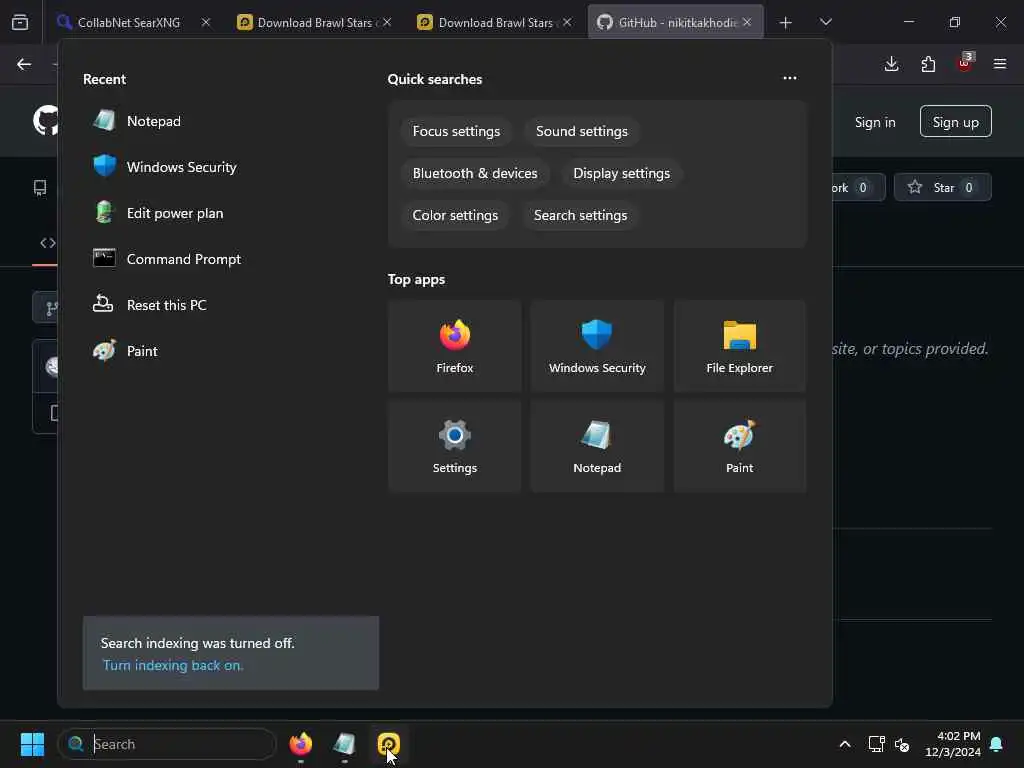
Task: Open the clock and date in taskbar
Action: coord(953,744)
